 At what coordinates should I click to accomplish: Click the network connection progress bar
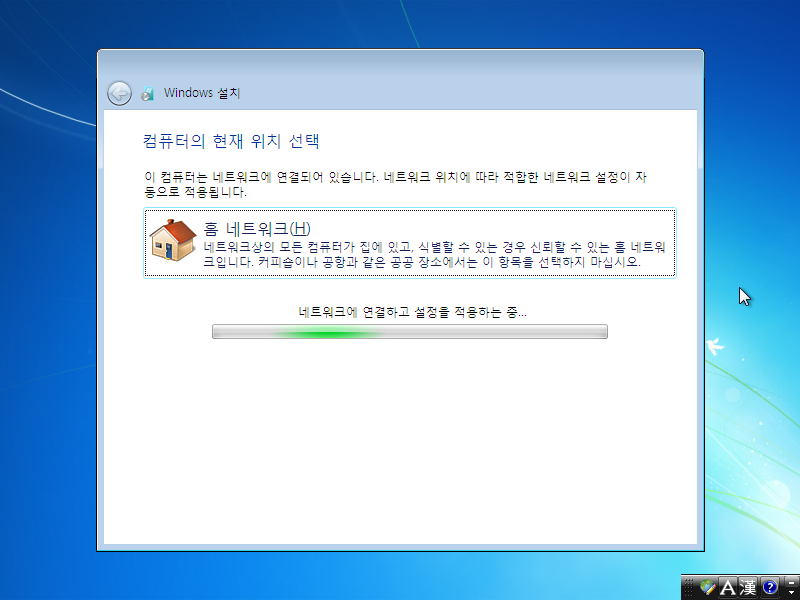(x=410, y=332)
